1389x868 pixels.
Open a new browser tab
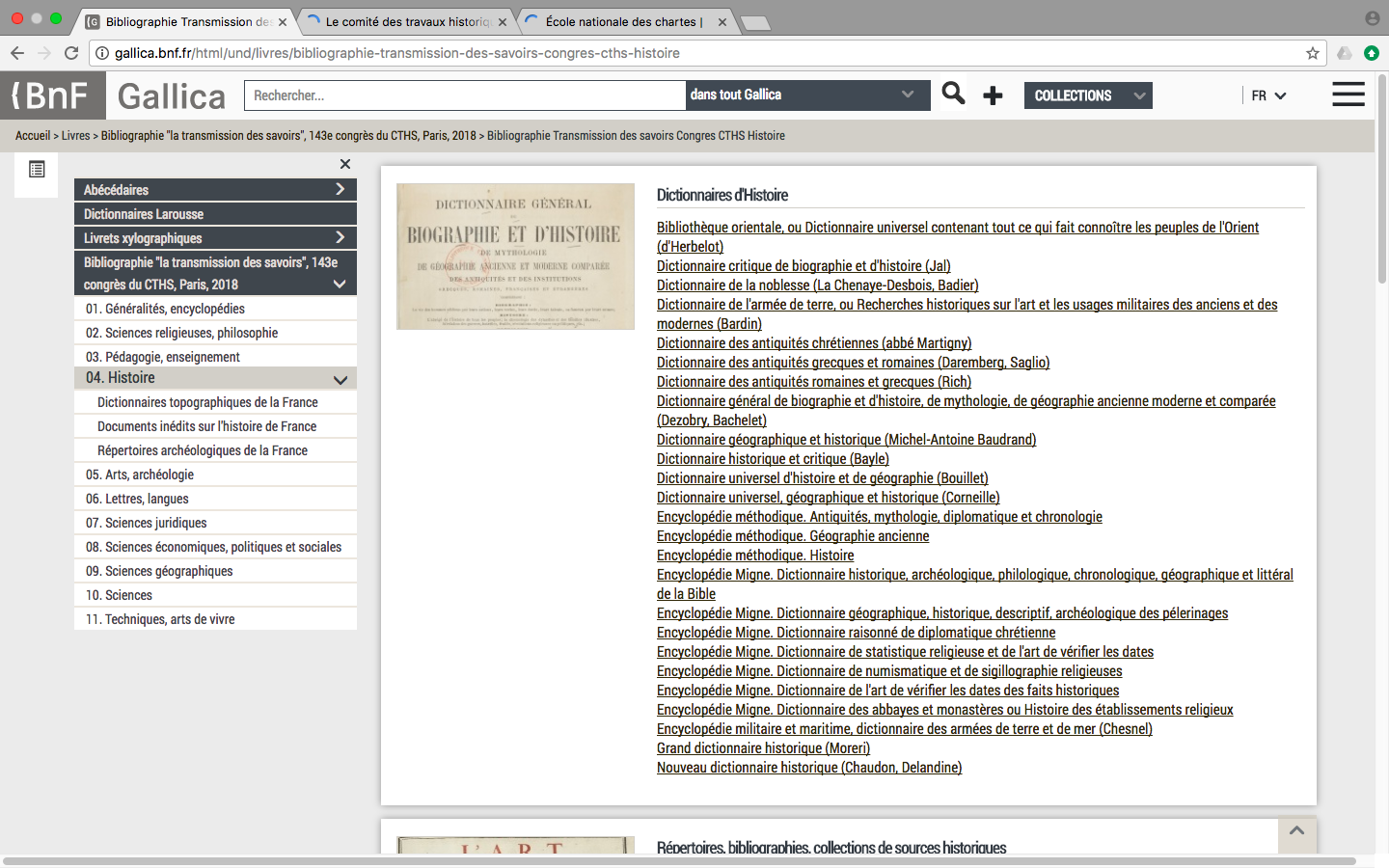(755, 22)
